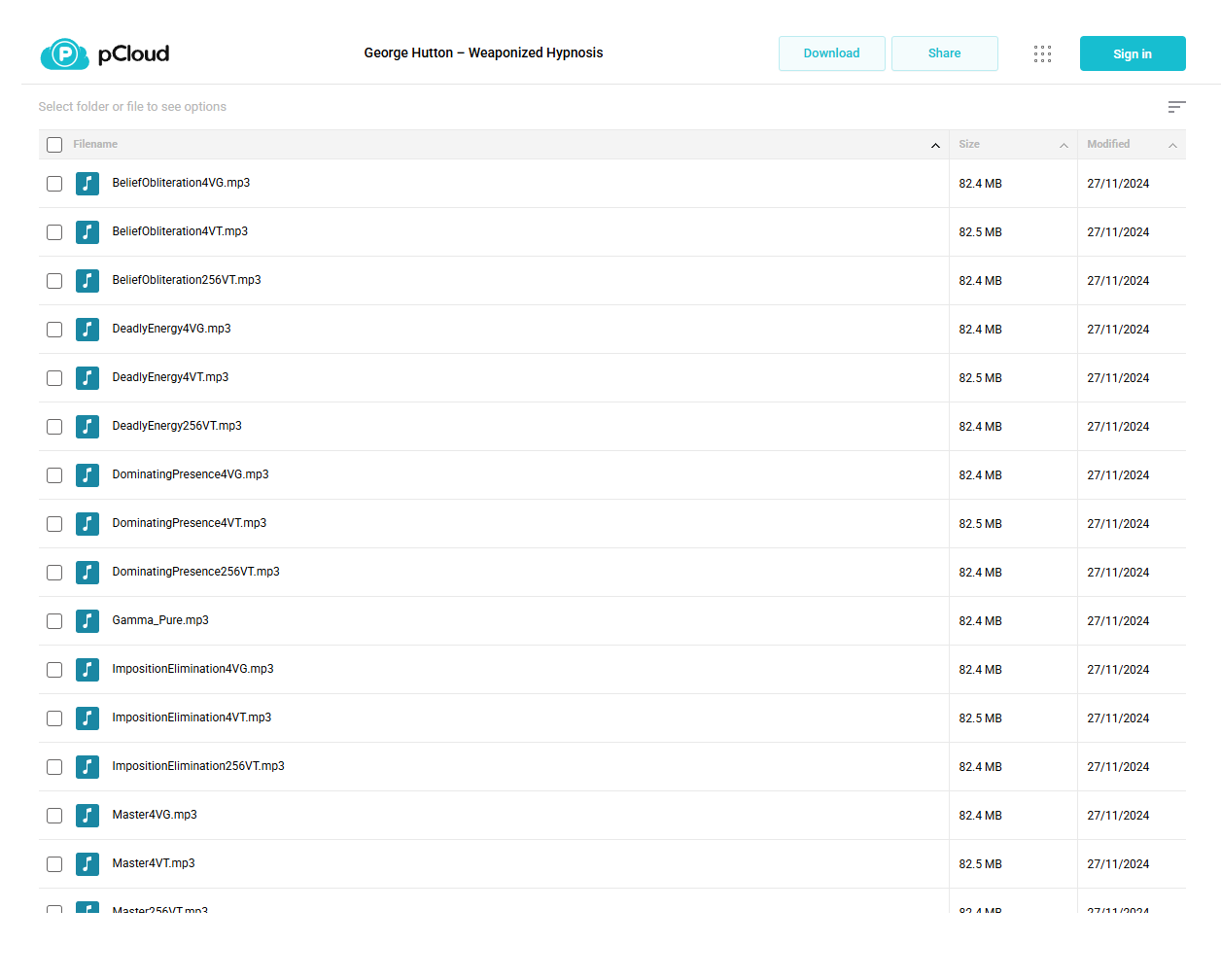1221x980 pixels.
Task: Check the box for BeliefObliteration4VG.mp3
Action: coord(54,184)
